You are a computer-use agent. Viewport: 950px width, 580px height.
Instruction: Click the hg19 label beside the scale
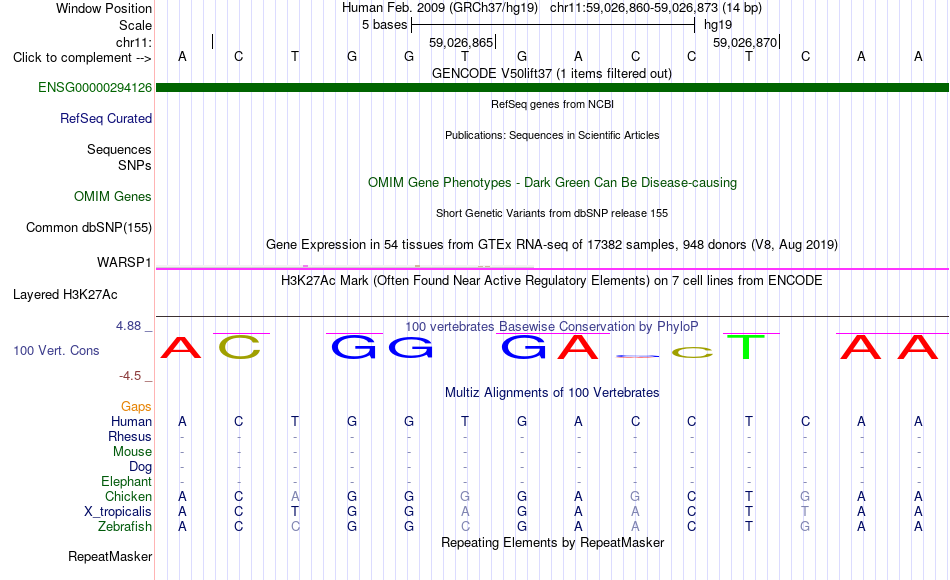[718, 25]
